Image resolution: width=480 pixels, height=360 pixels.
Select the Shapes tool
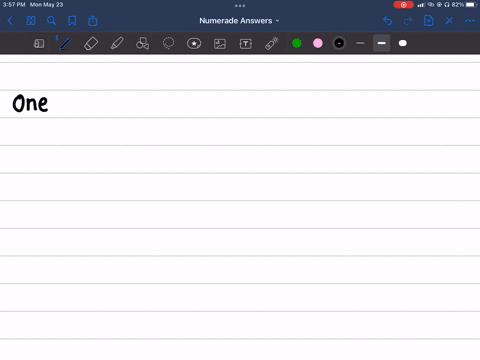tap(142, 43)
